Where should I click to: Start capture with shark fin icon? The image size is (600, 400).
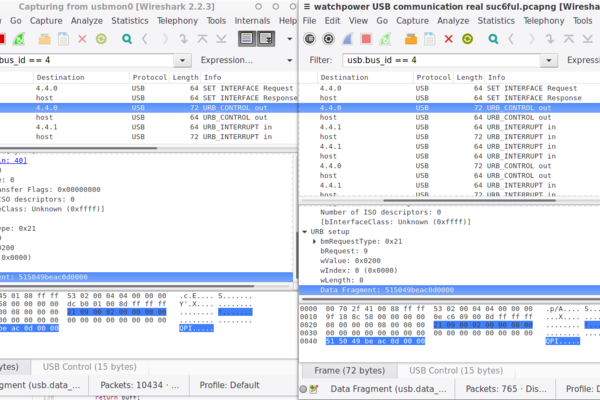pos(347,39)
